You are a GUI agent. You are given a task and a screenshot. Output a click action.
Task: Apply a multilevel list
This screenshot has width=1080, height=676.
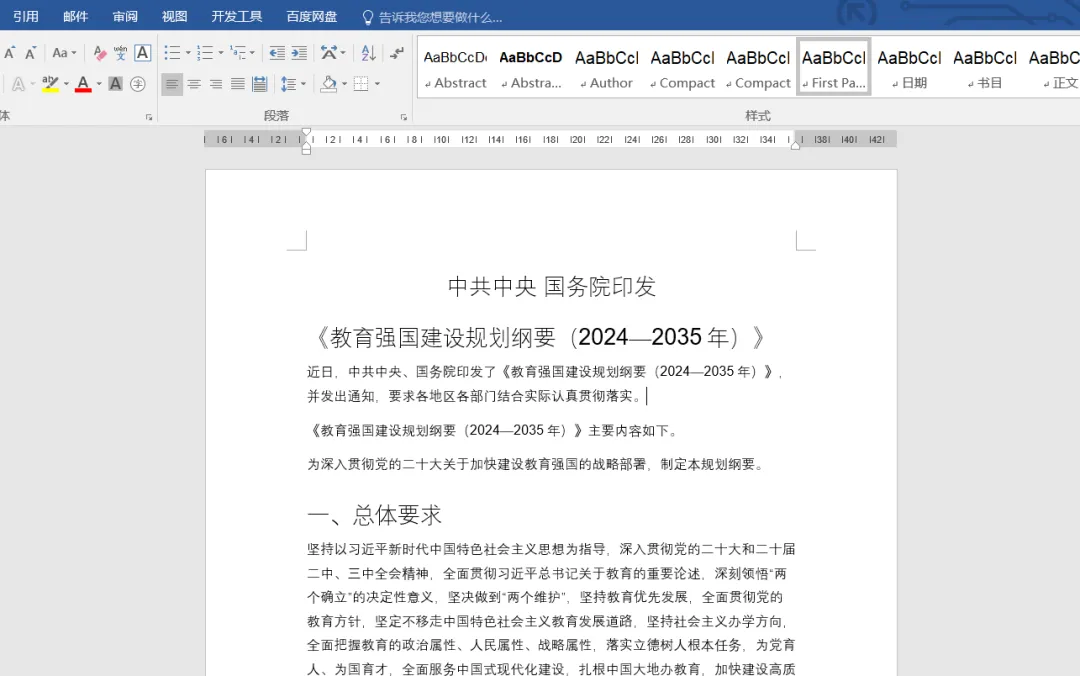pos(238,53)
